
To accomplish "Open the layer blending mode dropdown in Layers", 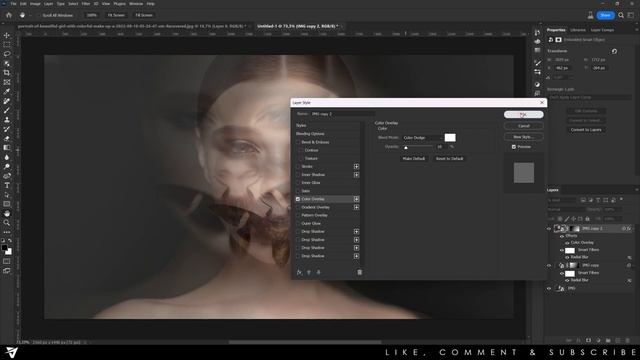I will click(x=565, y=209).
